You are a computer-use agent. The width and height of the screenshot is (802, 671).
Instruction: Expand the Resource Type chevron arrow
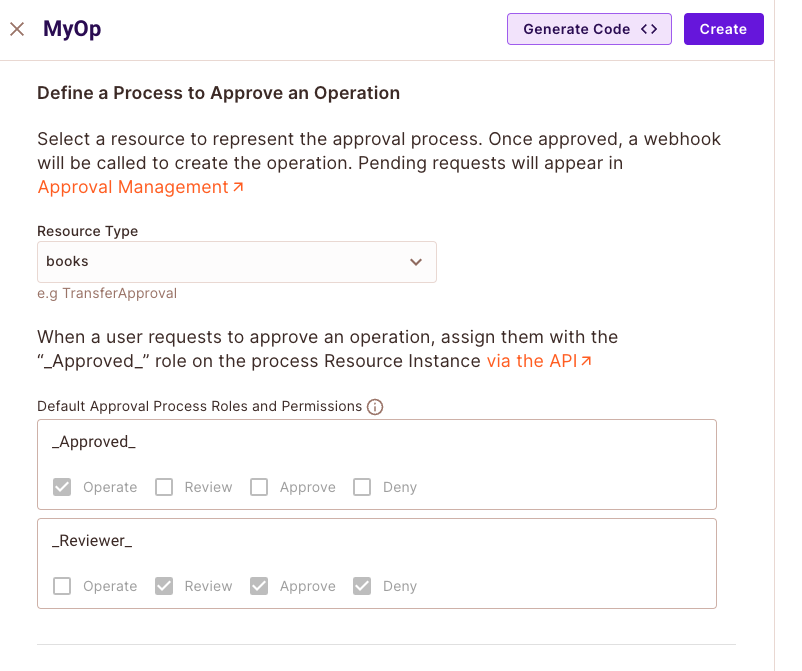point(416,262)
